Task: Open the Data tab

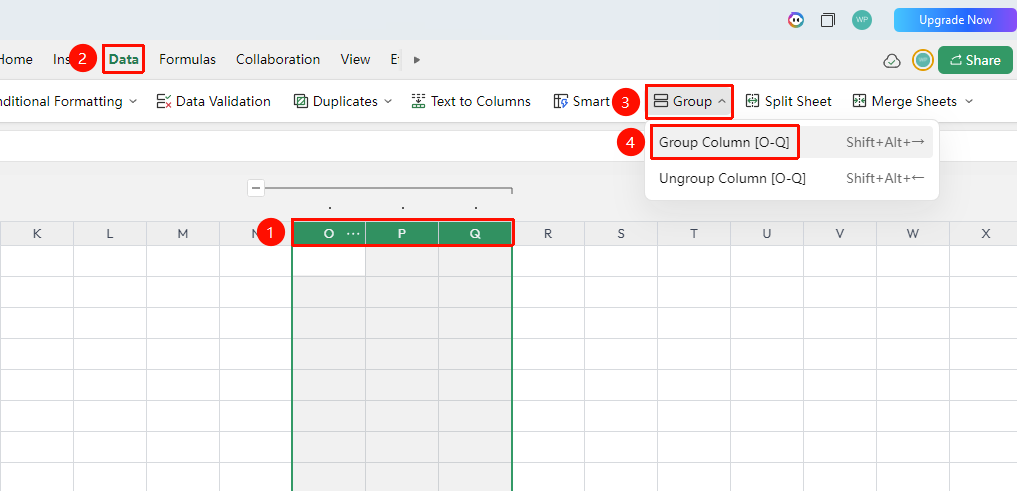Action: pos(123,60)
